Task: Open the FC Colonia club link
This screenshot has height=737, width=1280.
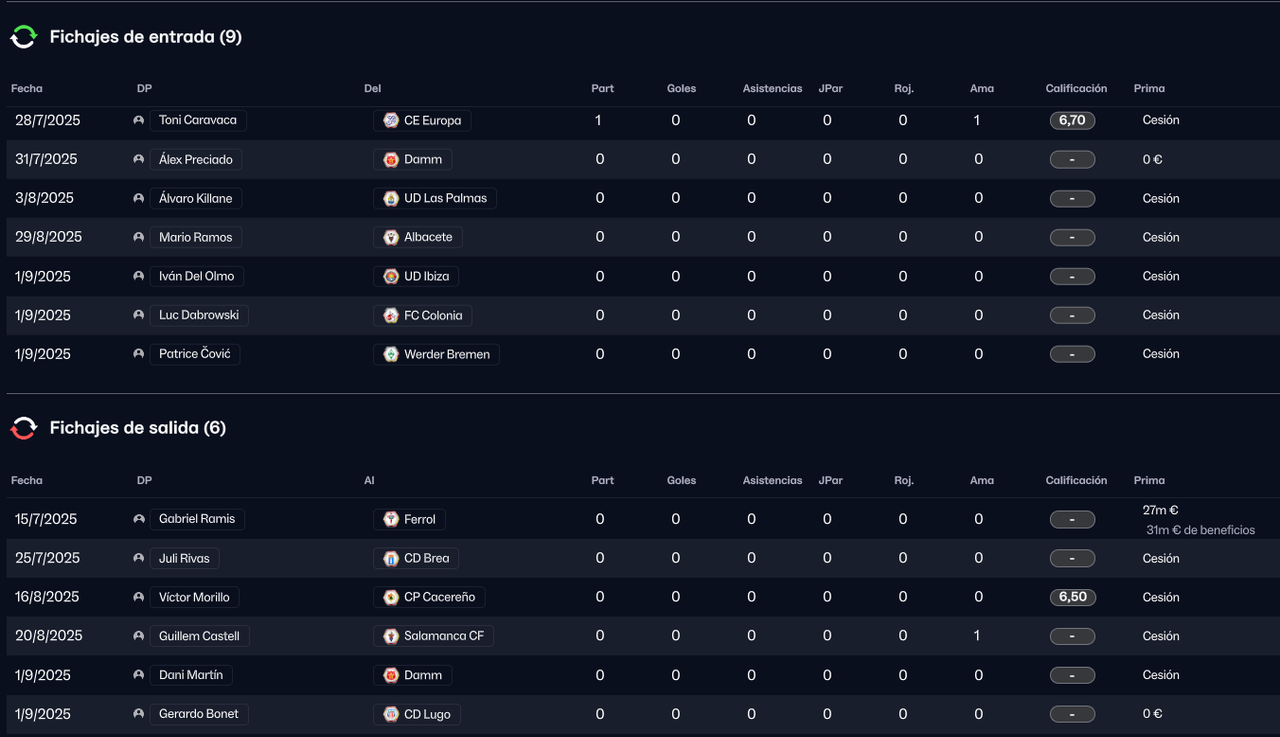Action: pyautogui.click(x=422, y=315)
